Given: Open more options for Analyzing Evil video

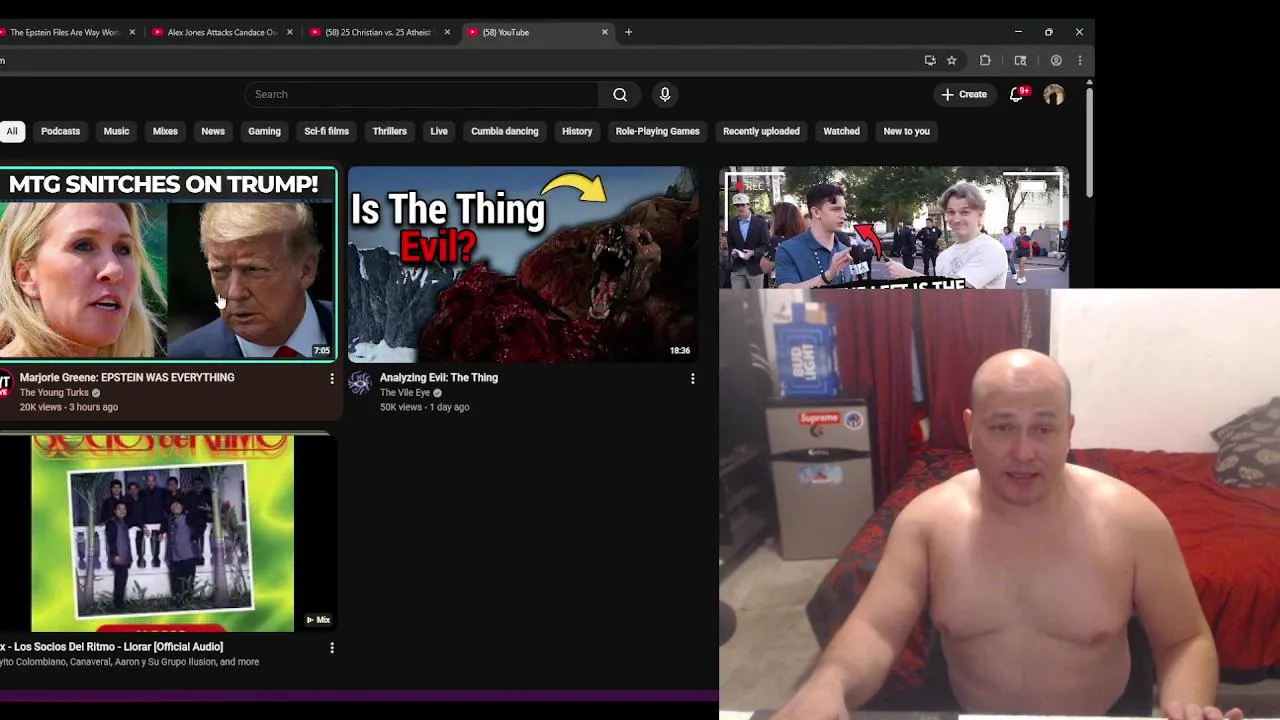Looking at the screenshot, I should pyautogui.click(x=692, y=378).
